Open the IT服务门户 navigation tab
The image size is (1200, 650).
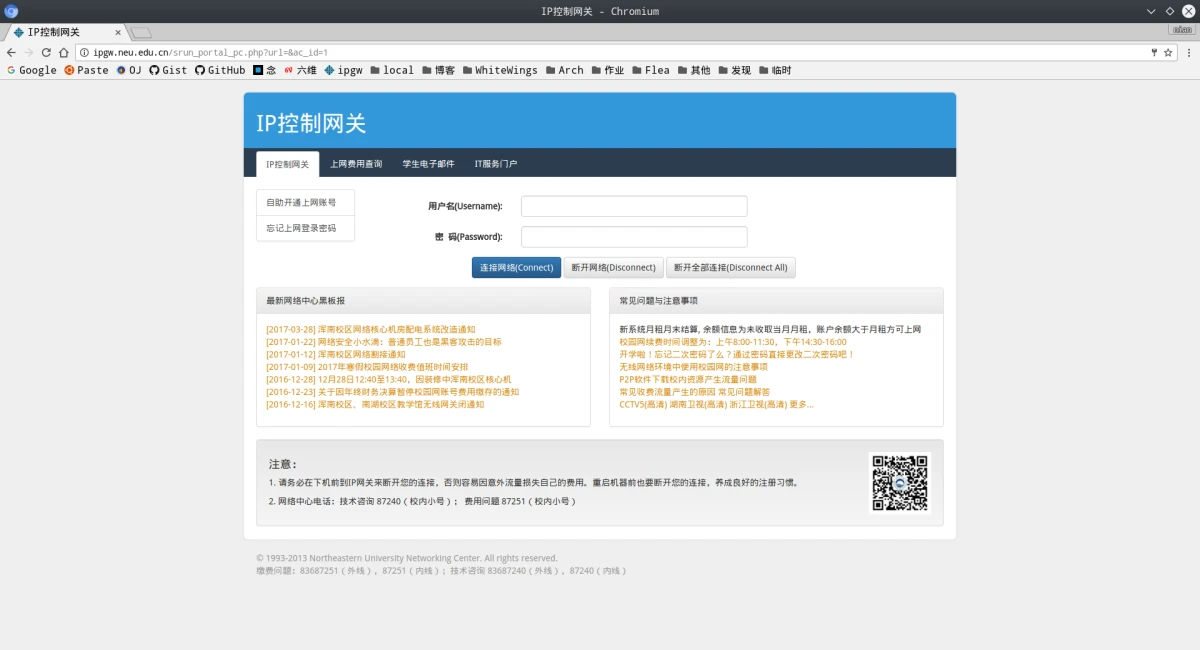click(x=495, y=164)
